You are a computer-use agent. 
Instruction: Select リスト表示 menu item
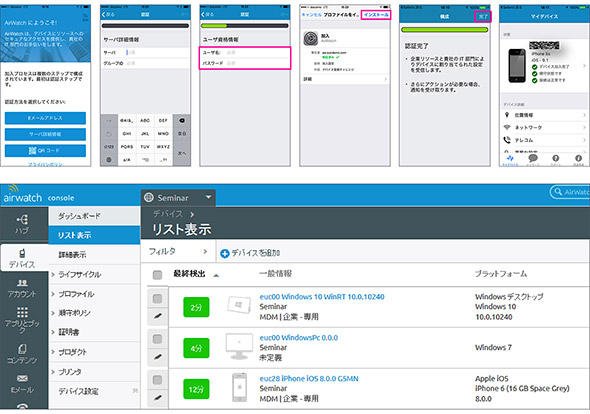coord(94,235)
